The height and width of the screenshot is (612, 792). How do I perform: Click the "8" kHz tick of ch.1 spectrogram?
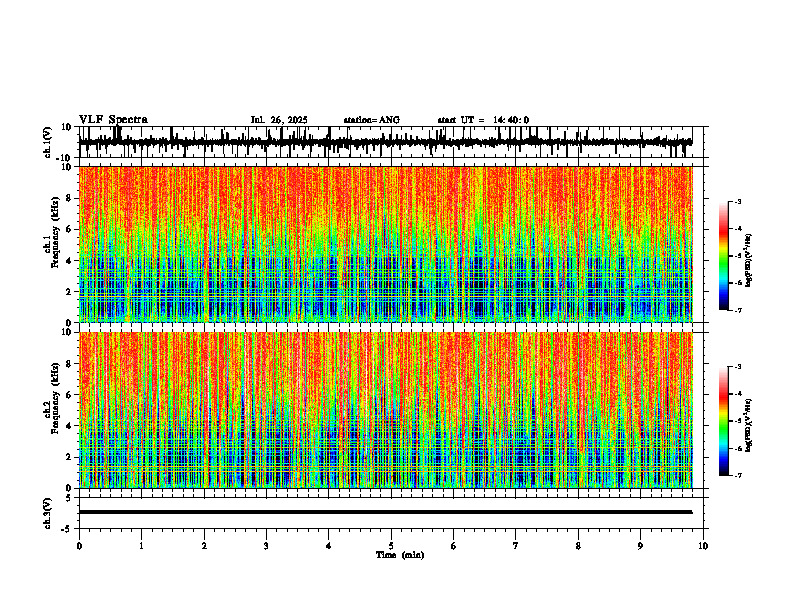[70, 198]
